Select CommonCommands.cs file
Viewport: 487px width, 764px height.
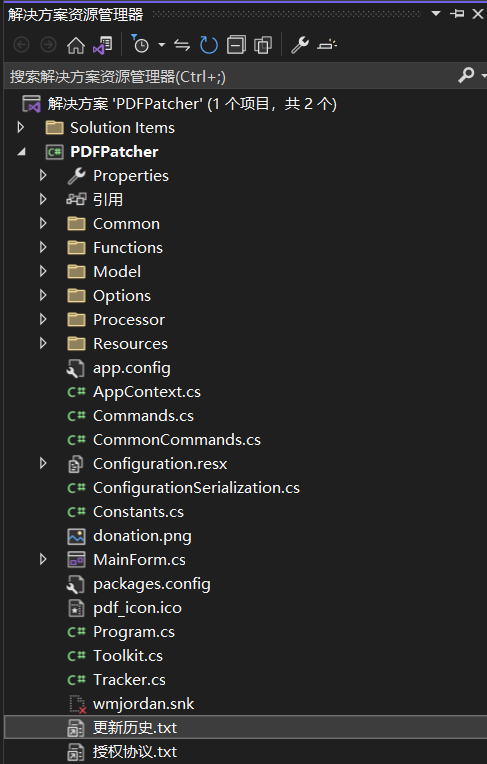177,439
